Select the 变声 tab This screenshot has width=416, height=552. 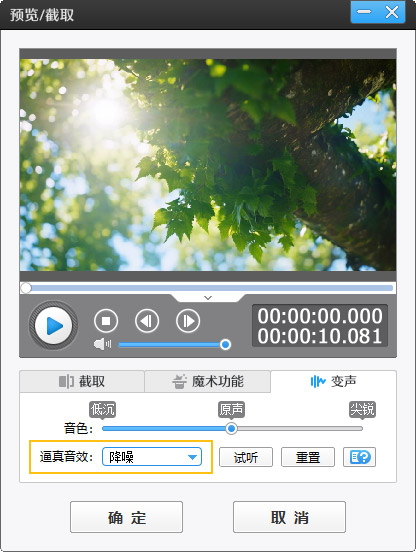click(334, 381)
